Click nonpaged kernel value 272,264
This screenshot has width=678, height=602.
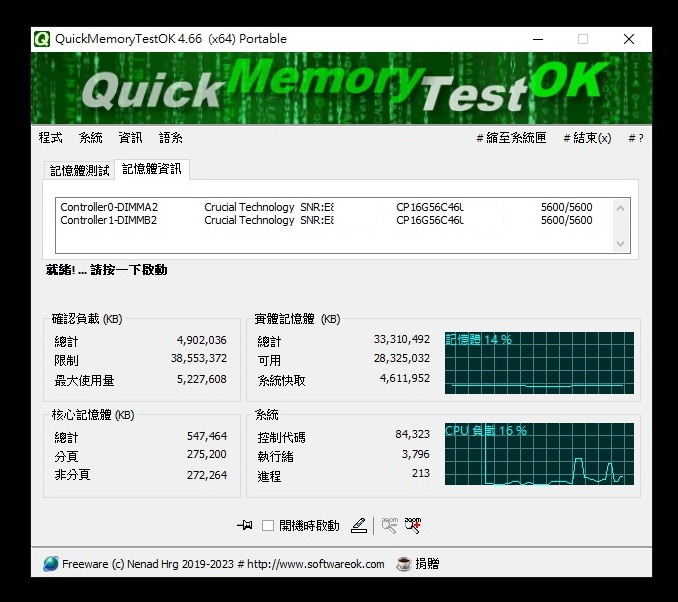(207, 475)
